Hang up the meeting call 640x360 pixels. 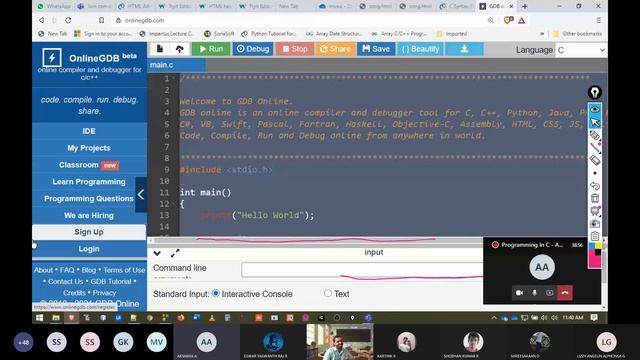tap(565, 293)
